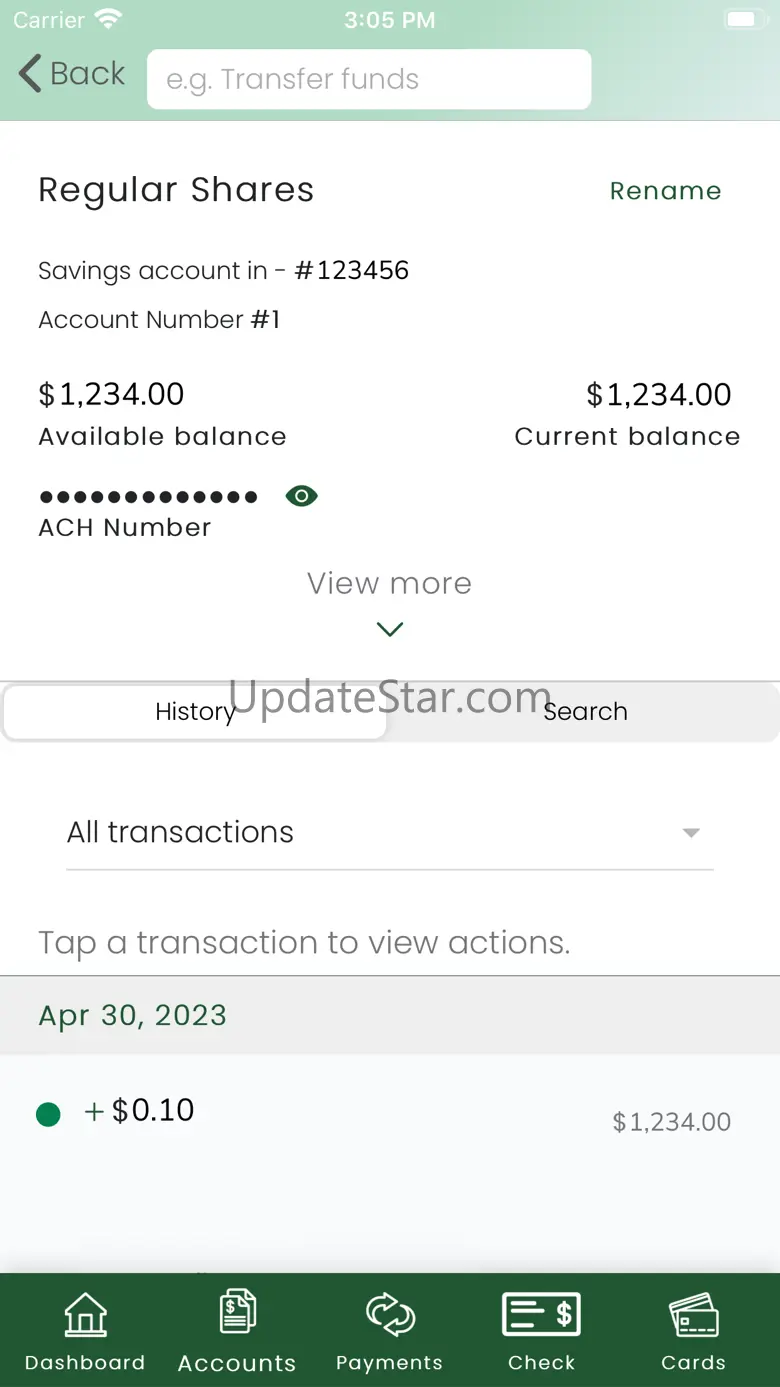Image resolution: width=780 pixels, height=1387 pixels.
Task: Tap the back chevron arrow
Action: pyautogui.click(x=30, y=74)
